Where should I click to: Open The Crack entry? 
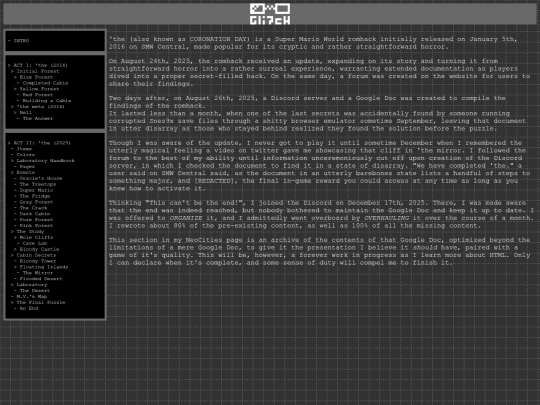tap(33, 208)
